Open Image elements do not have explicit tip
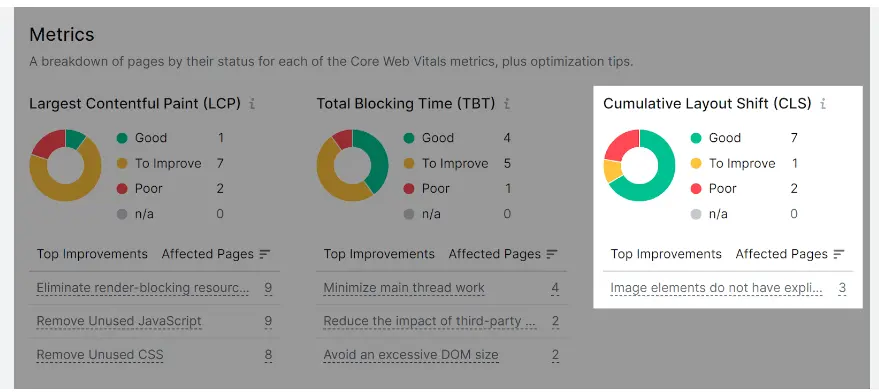The width and height of the screenshot is (879, 392). 716,288
